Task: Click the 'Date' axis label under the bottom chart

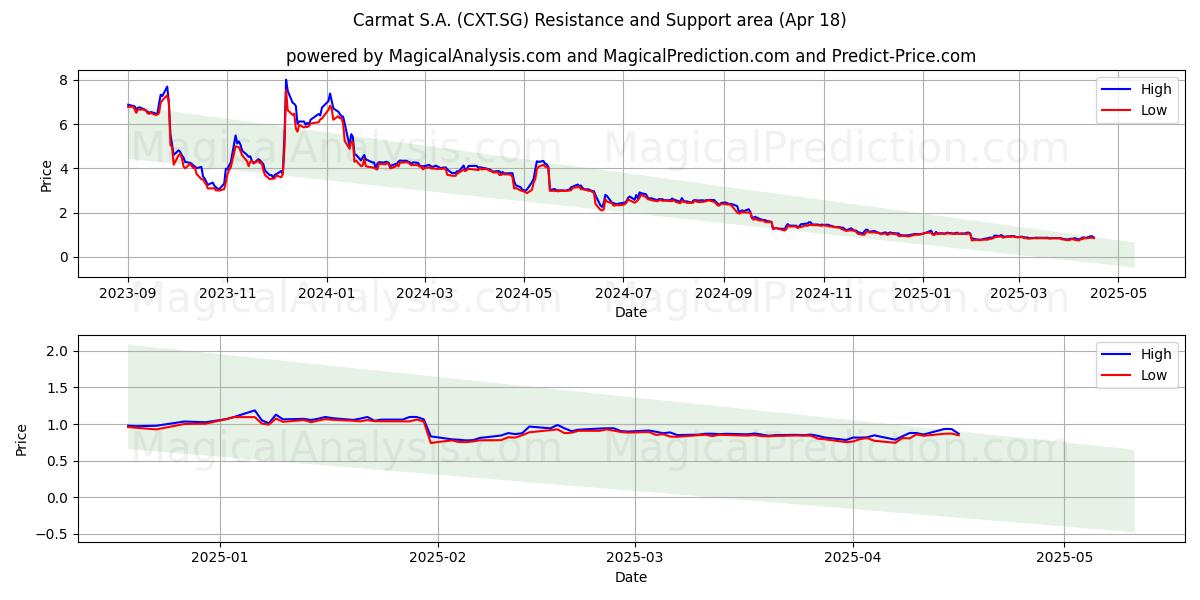Action: (631, 577)
